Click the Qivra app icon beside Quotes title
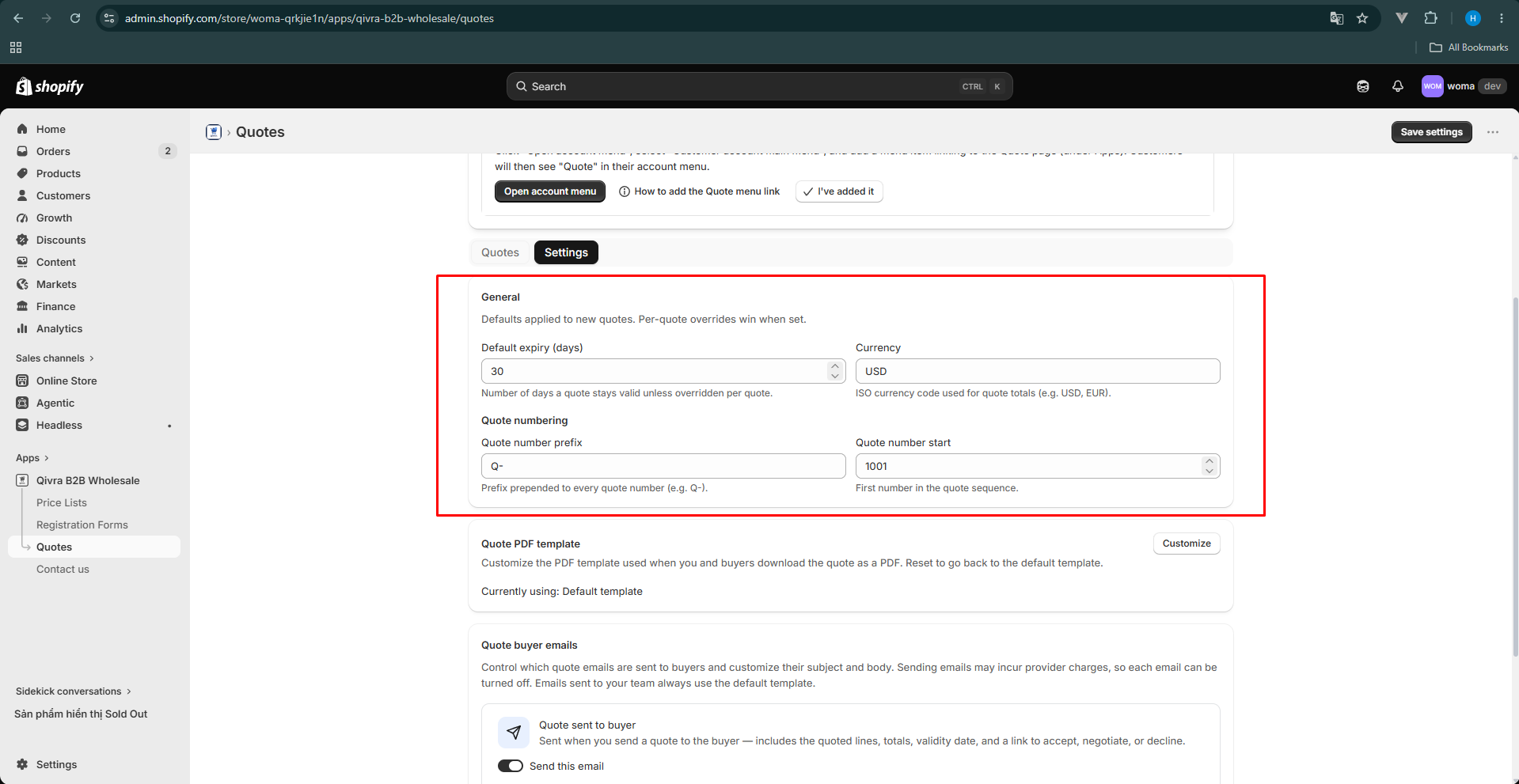This screenshot has height=784, width=1519. pyautogui.click(x=214, y=132)
